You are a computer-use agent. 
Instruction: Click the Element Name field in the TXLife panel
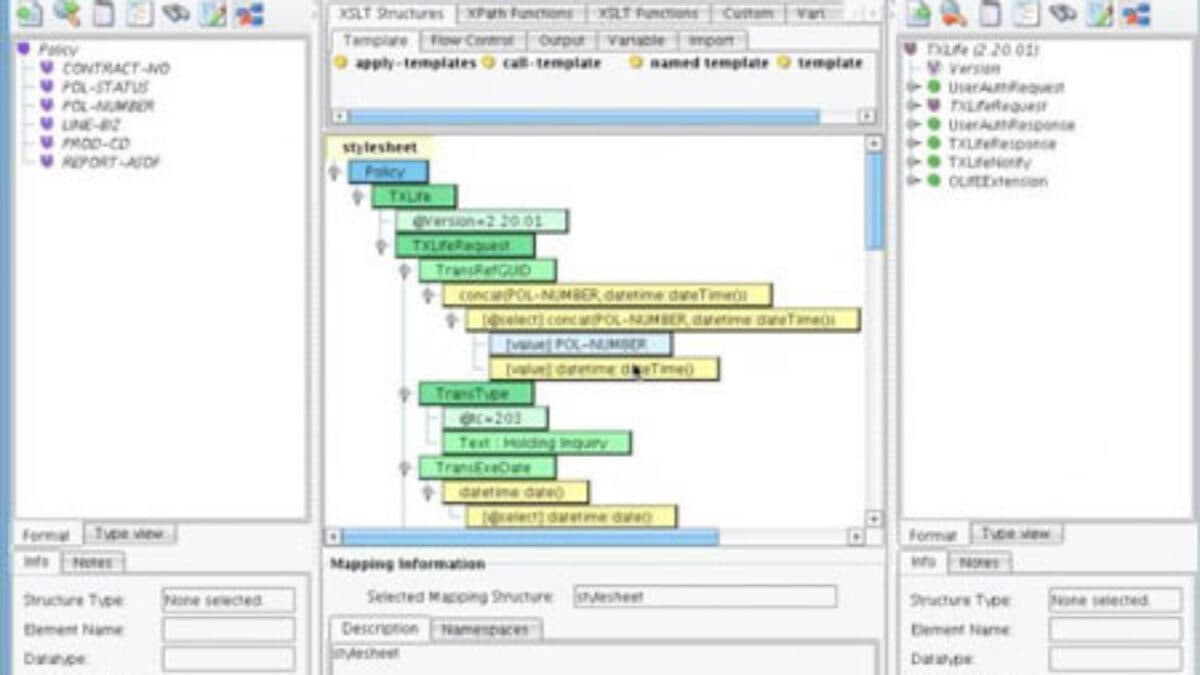[1115, 630]
